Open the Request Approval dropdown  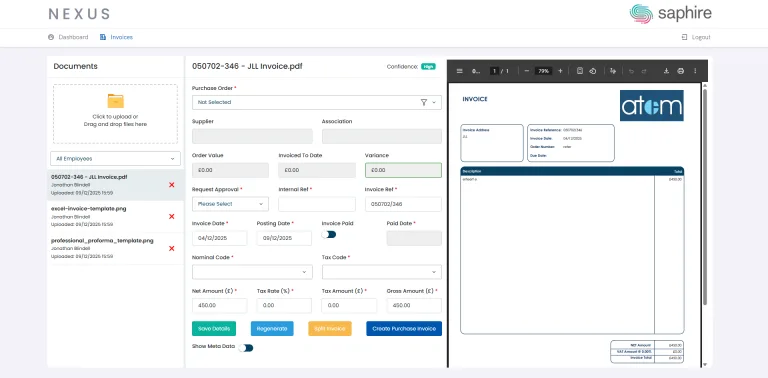click(x=230, y=204)
